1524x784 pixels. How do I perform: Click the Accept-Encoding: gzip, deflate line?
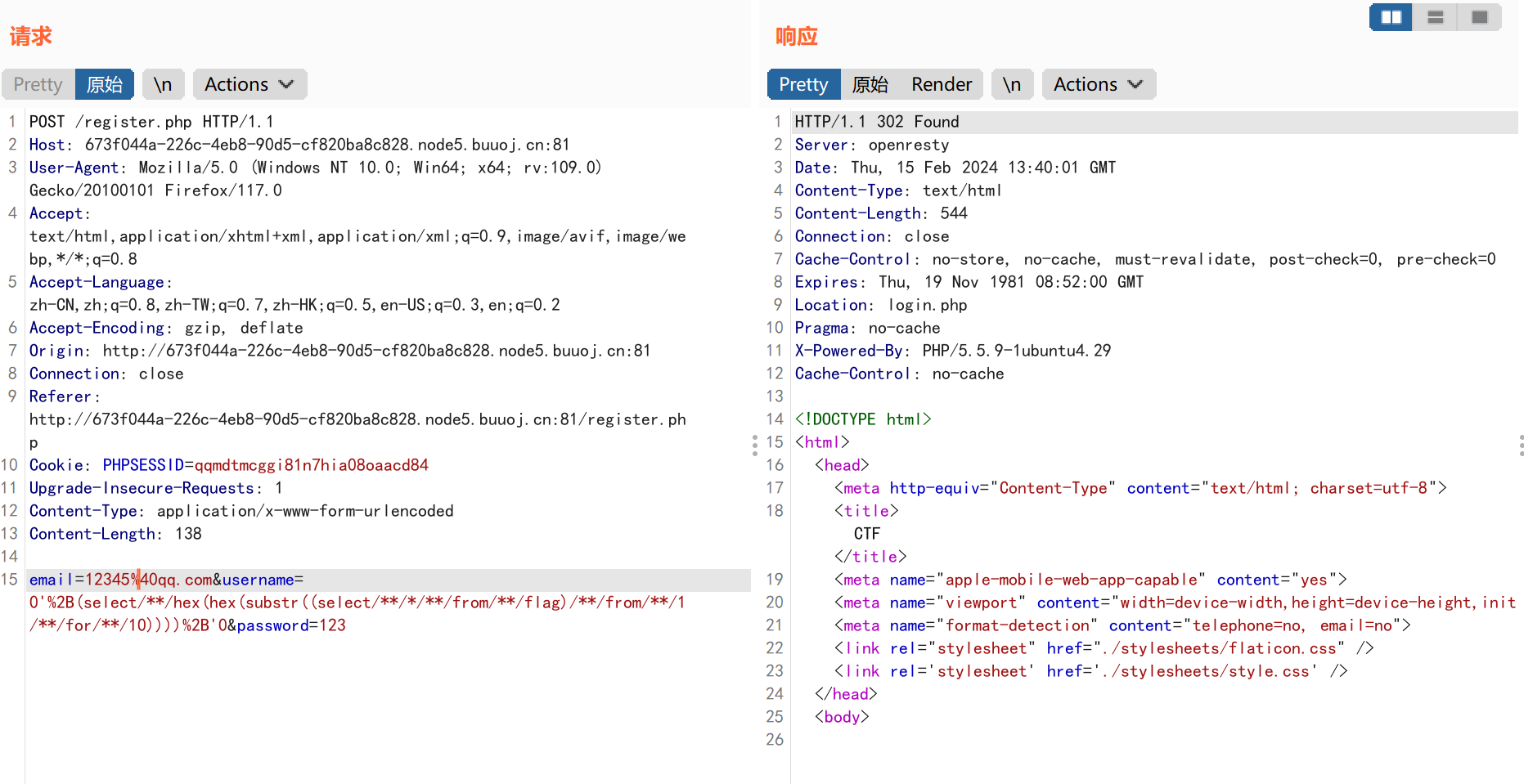[x=166, y=328]
